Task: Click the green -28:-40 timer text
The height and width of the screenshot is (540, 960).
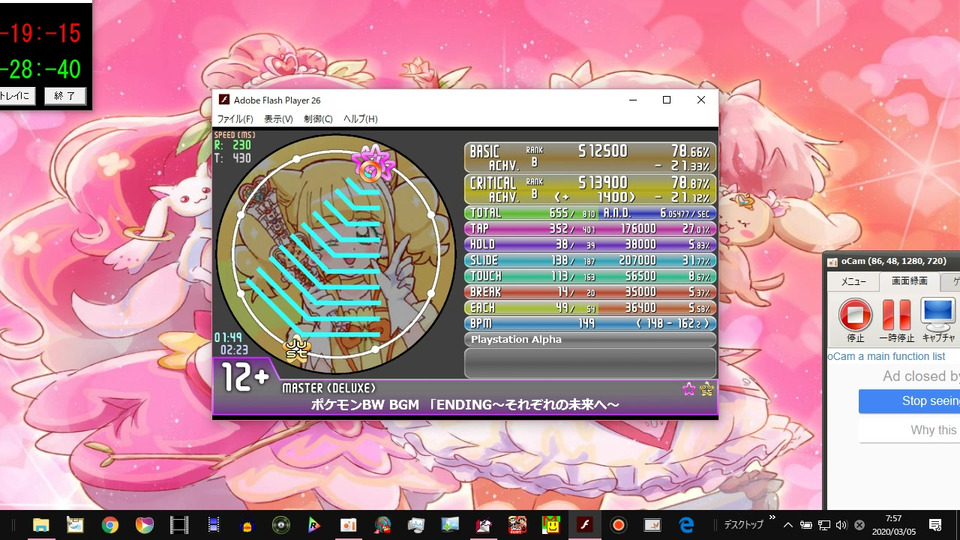Action: pyautogui.click(x=40, y=69)
